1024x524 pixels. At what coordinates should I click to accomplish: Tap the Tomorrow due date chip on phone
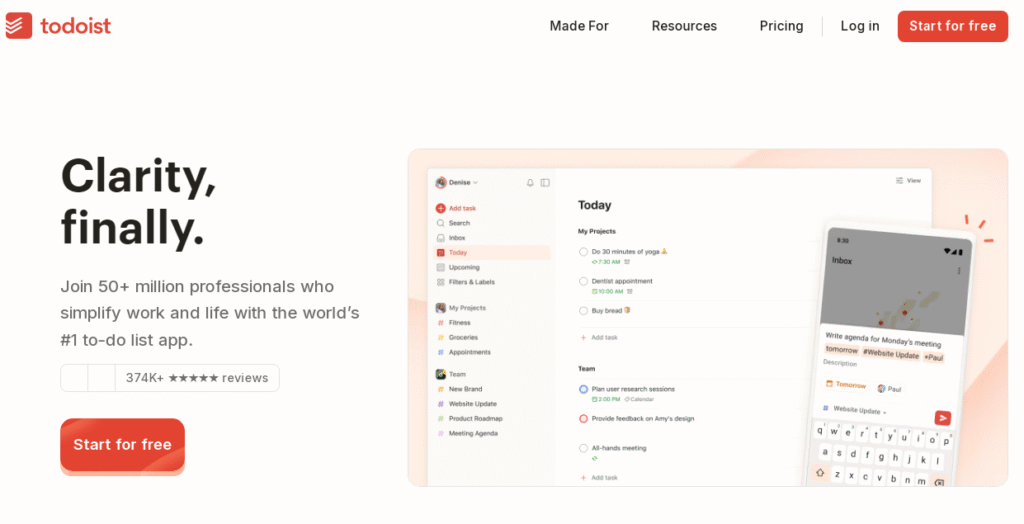tap(846, 384)
